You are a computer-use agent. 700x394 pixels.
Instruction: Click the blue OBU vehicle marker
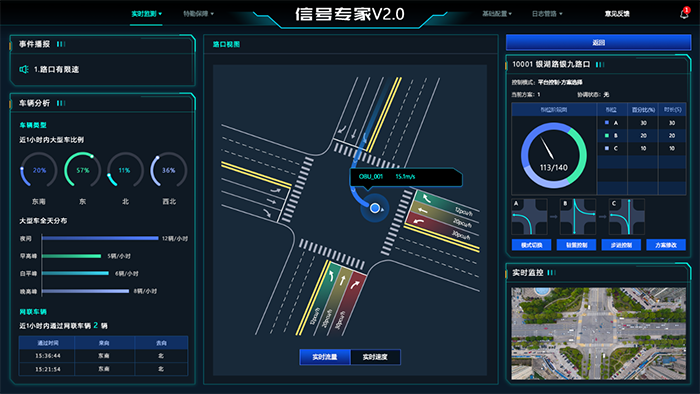pos(375,208)
